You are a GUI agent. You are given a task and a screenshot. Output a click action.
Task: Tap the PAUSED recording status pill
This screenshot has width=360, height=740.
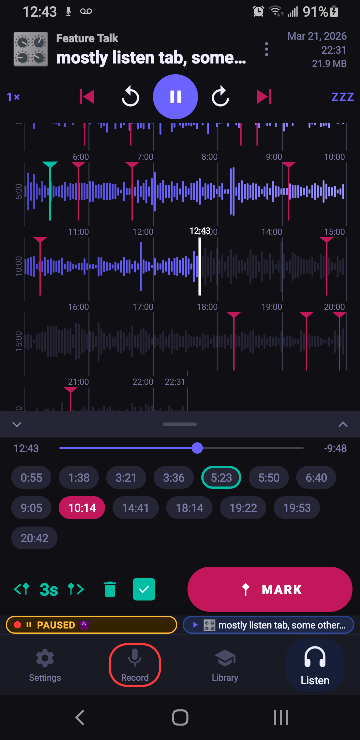[92, 625]
